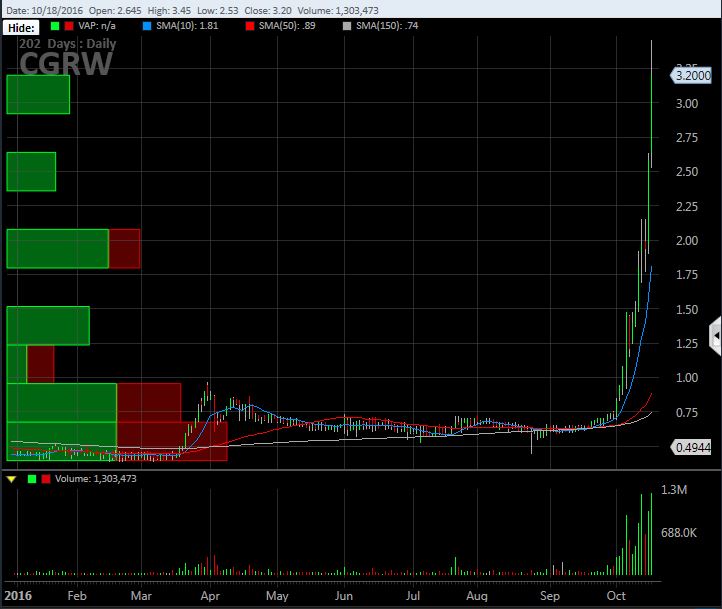This screenshot has height=609, width=722.
Task: Click the CGRW ticker symbol watermark
Action: pyautogui.click(x=60, y=63)
